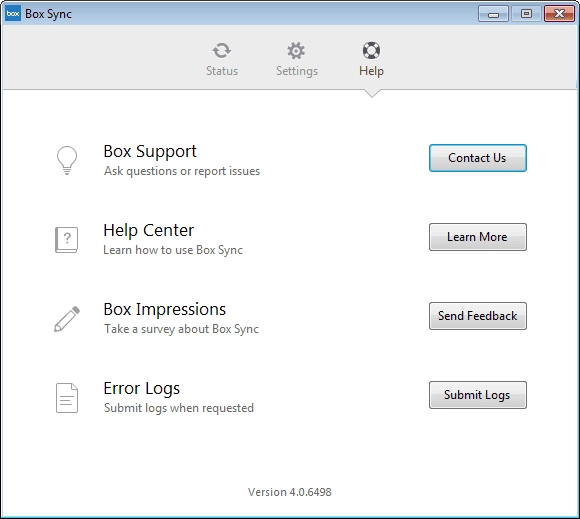
Task: Click the Box Support lightbulb icon
Action: 67,160
